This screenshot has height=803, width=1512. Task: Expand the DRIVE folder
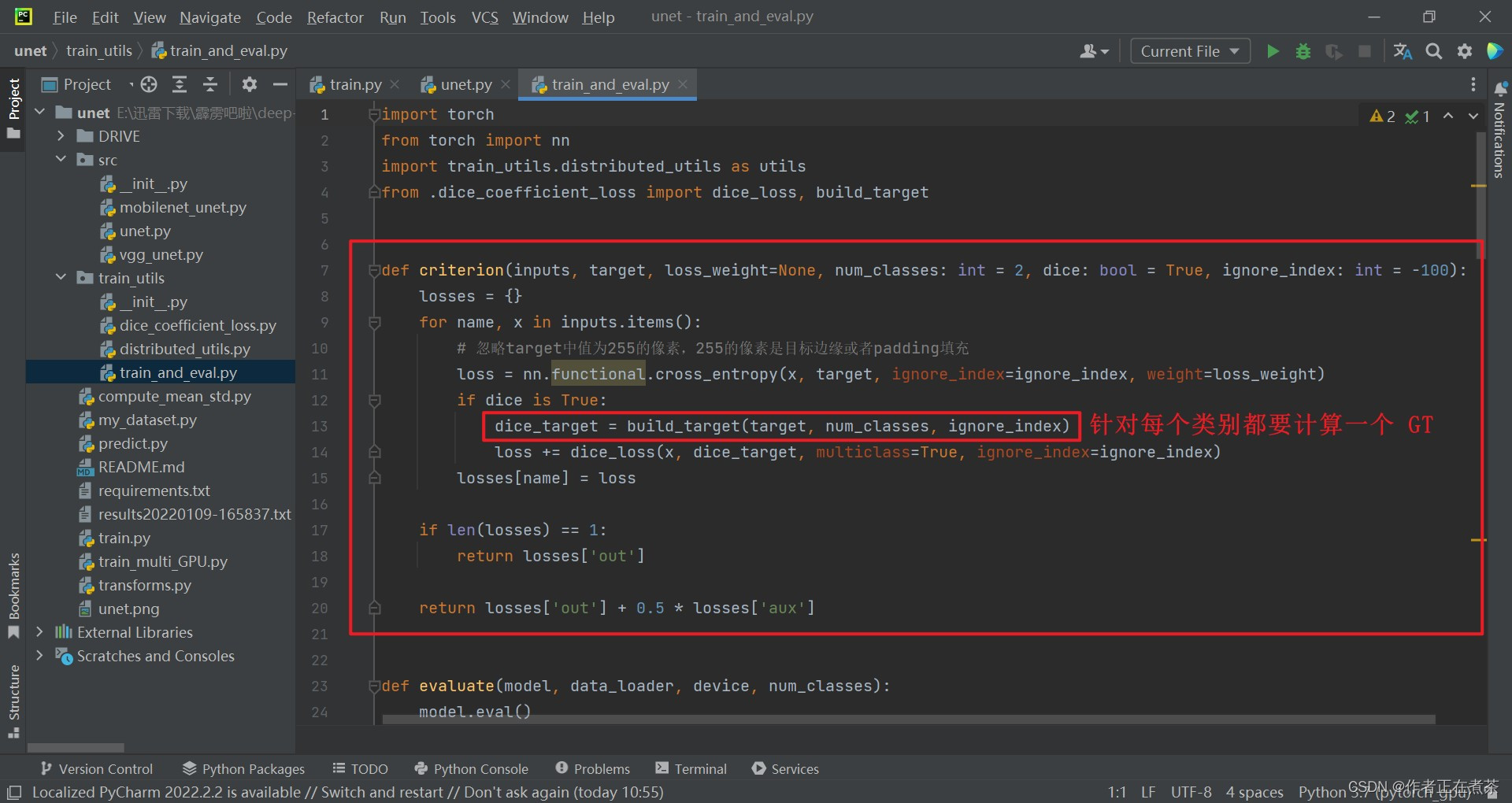pos(61,135)
